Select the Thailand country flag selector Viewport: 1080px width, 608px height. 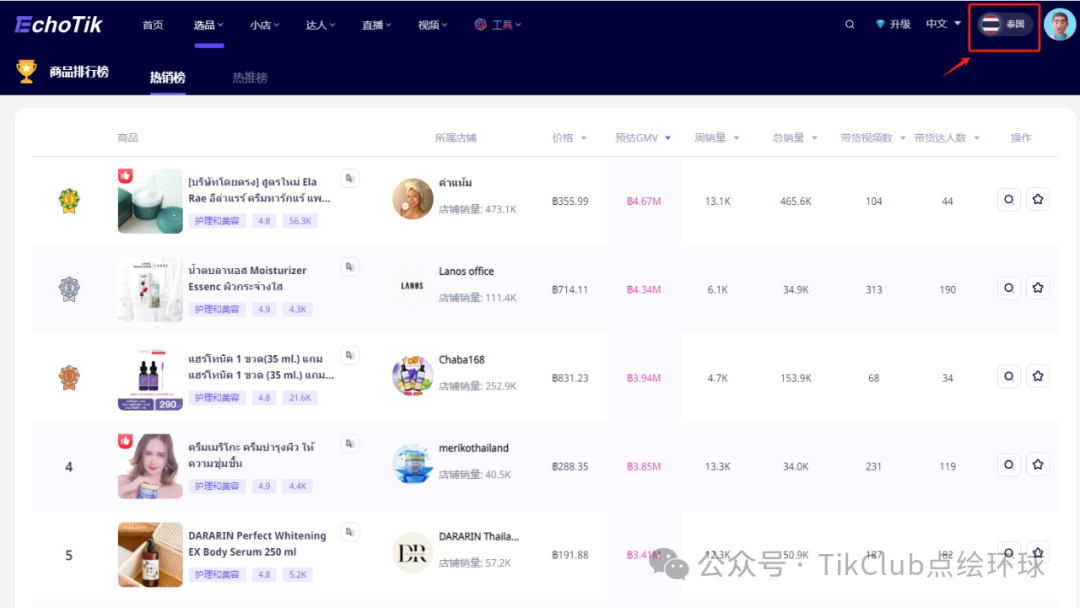coord(1004,24)
